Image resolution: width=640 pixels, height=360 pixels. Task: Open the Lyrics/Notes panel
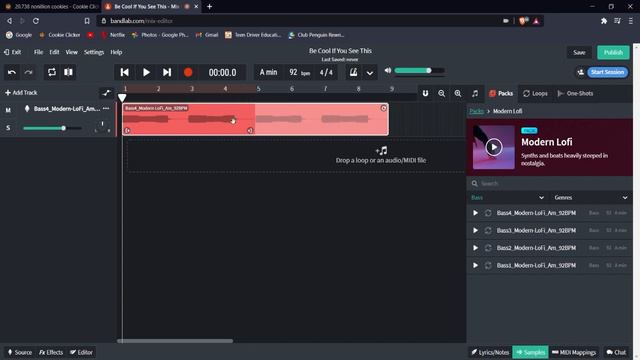tap(490, 352)
